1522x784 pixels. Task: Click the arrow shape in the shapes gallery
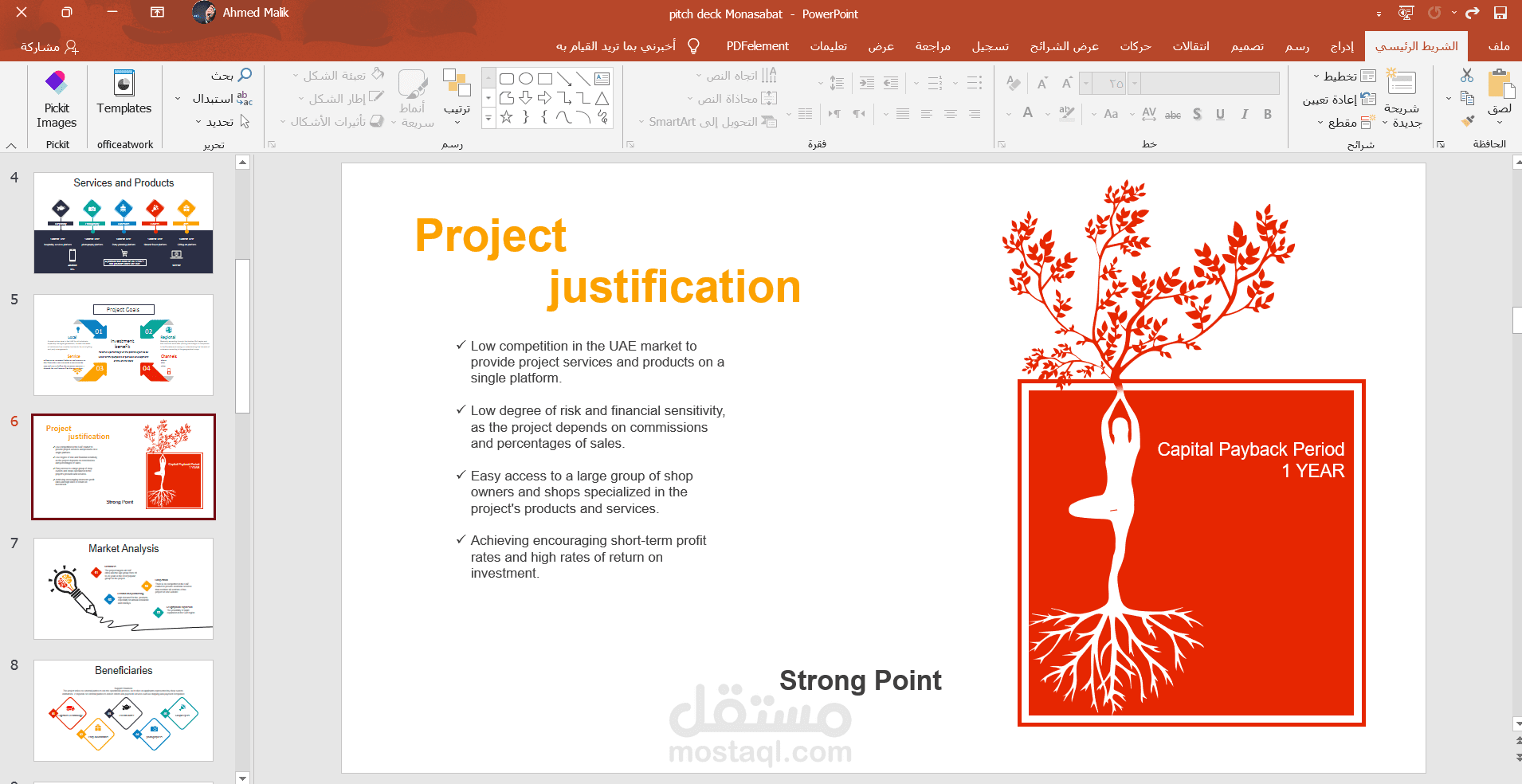(544, 99)
